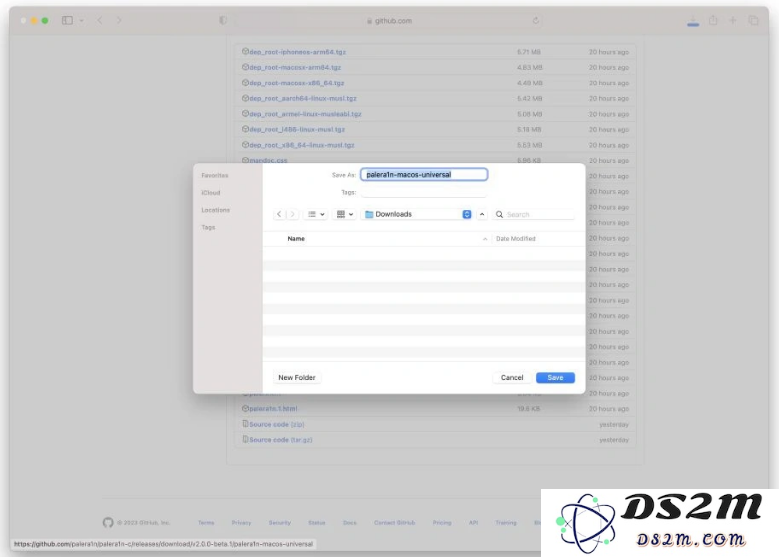This screenshot has height=557, width=779.
Task: Open the Terms footer link
Action: (x=206, y=523)
